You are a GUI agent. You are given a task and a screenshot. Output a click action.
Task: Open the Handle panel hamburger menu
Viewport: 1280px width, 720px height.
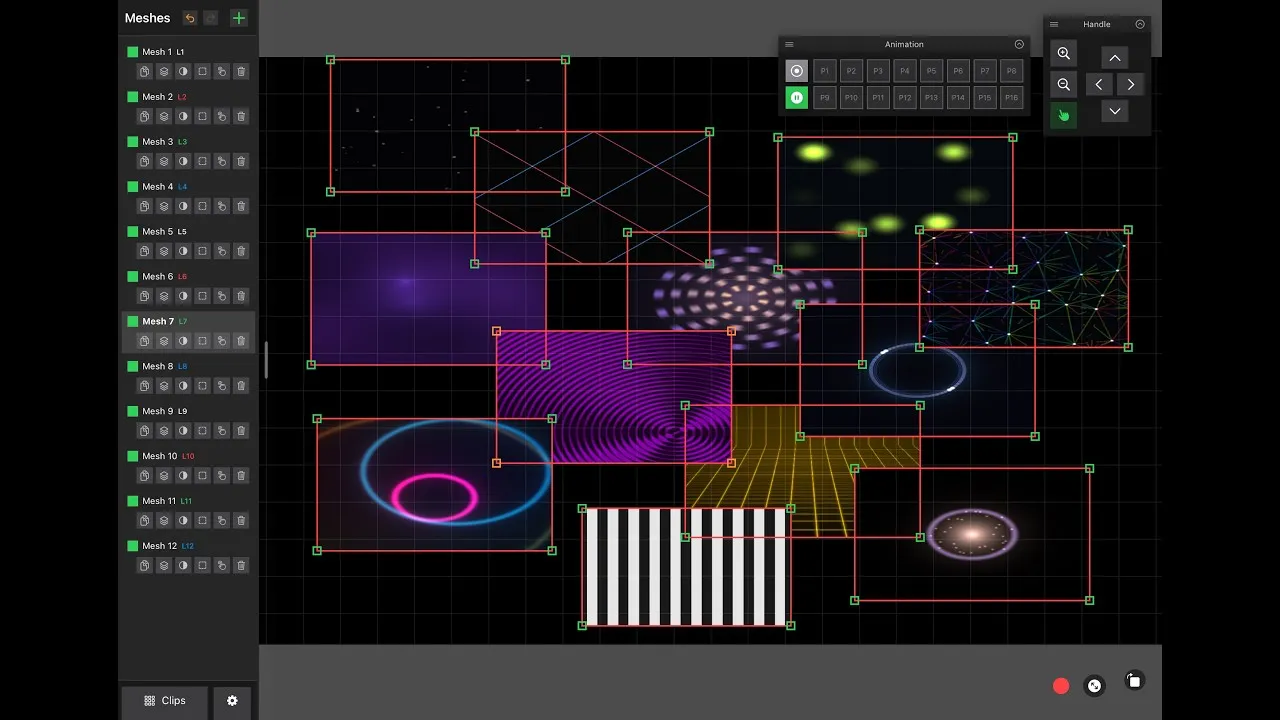(x=1053, y=24)
